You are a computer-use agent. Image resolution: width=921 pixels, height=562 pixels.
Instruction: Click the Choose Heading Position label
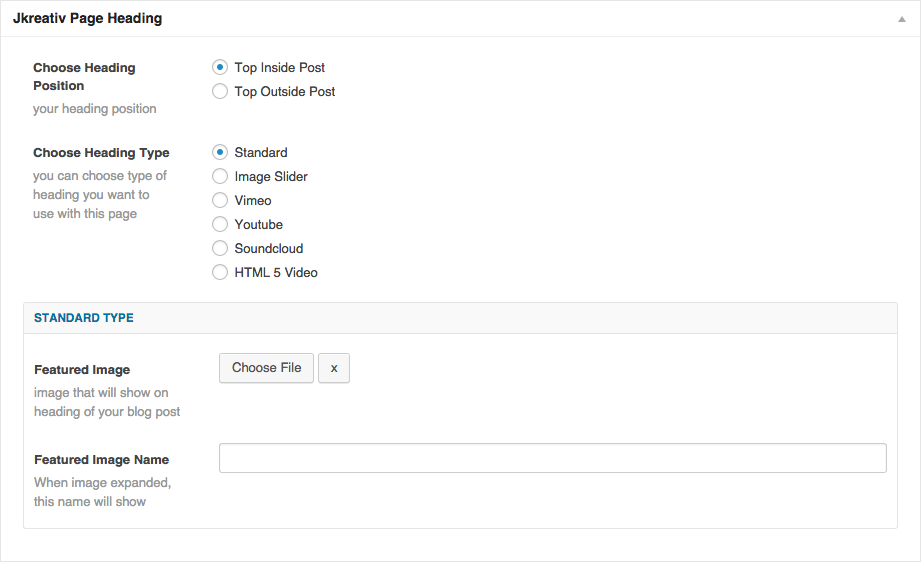tap(84, 77)
